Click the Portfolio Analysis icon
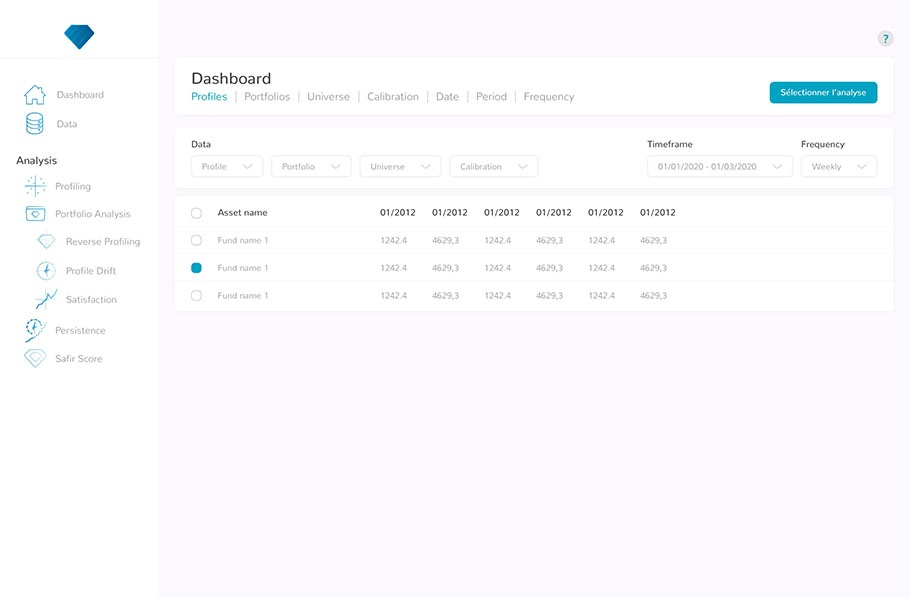The image size is (910, 597). click(x=35, y=214)
